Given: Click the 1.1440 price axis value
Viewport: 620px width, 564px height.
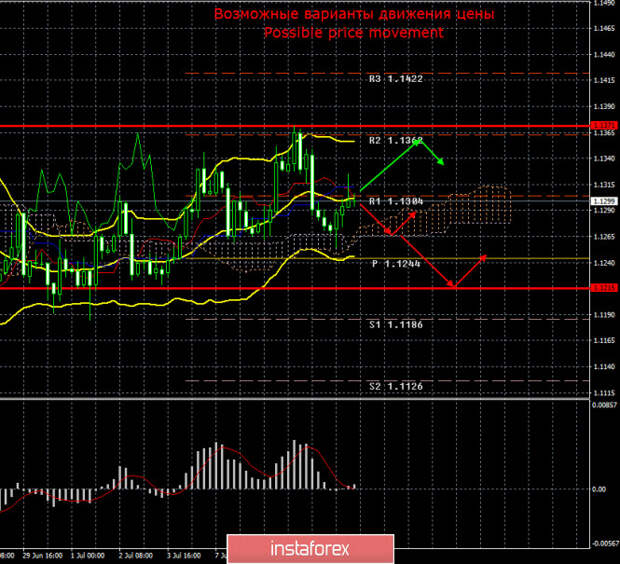Looking at the screenshot, I should 604,55.
